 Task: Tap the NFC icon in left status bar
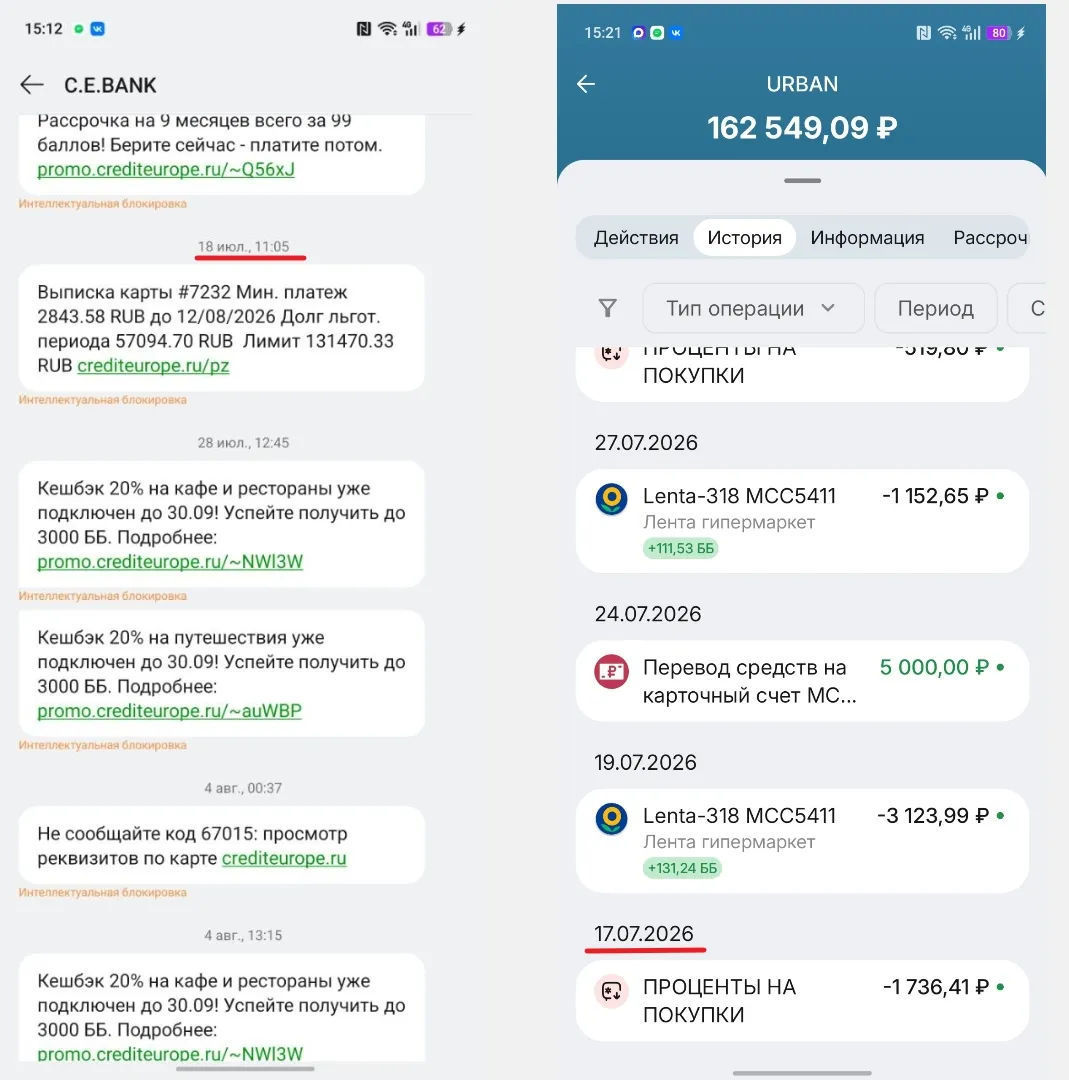[x=364, y=29]
